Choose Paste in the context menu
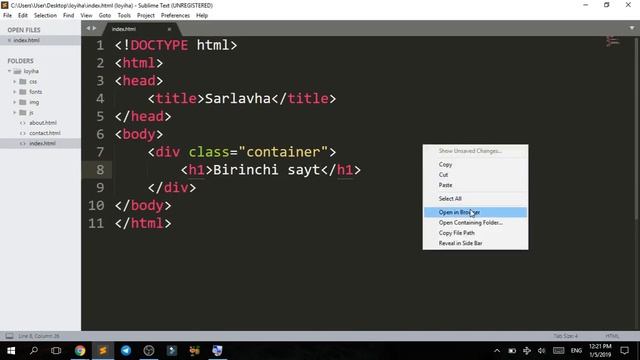Screen dimensions: 640x360 click(x=475, y=185)
